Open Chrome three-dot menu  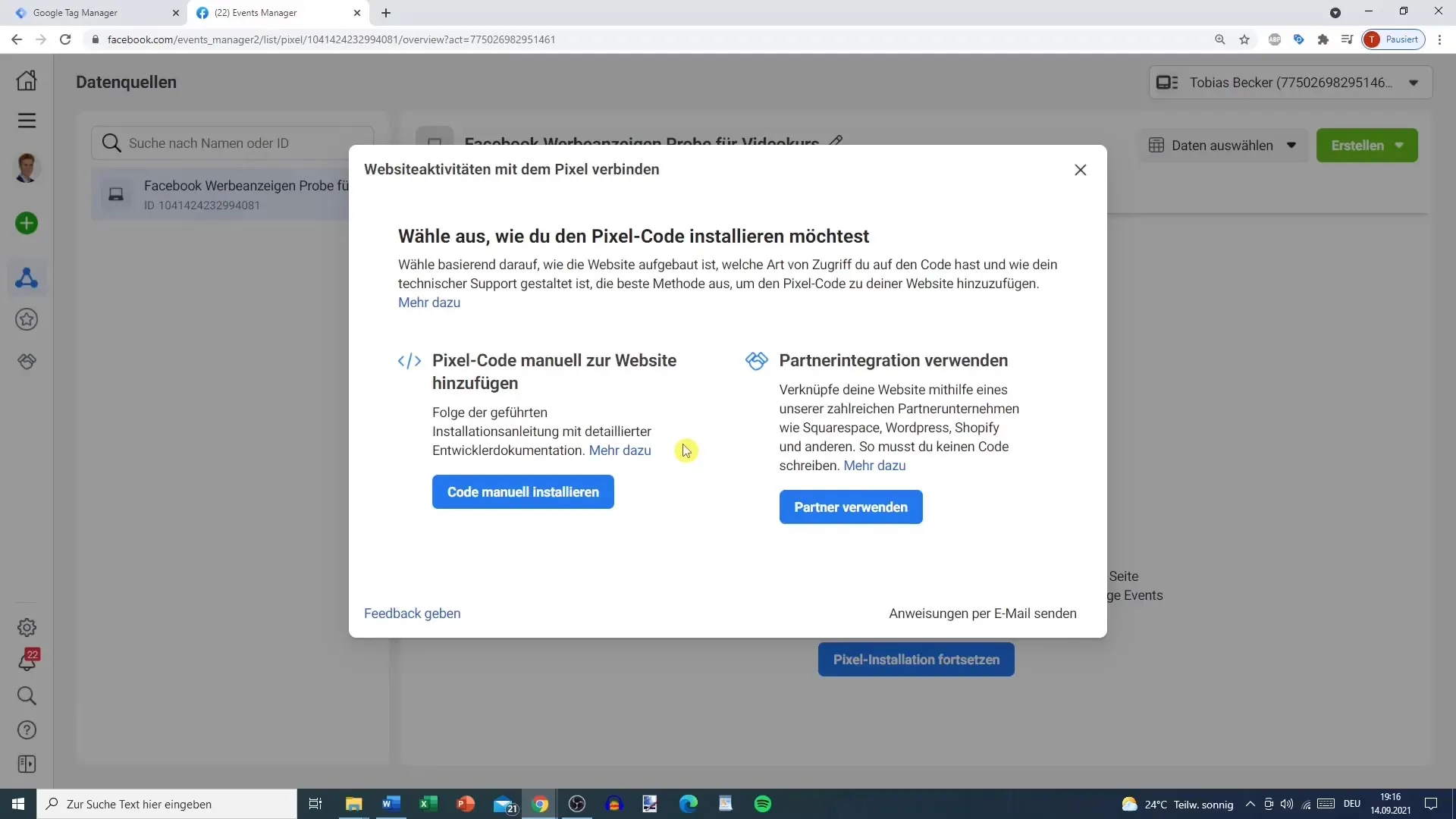pos(1440,39)
